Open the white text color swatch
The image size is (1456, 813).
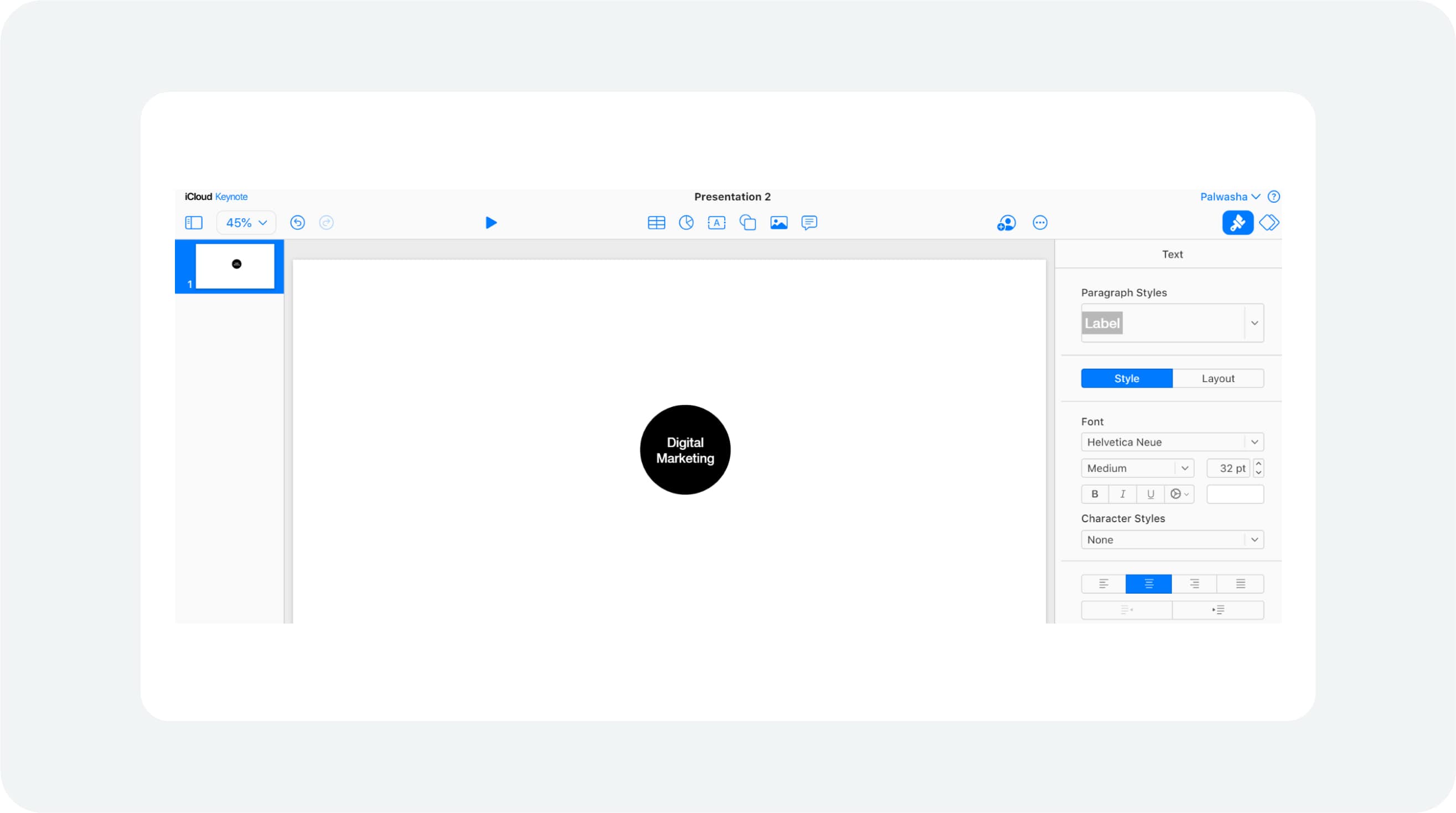[x=1235, y=494]
